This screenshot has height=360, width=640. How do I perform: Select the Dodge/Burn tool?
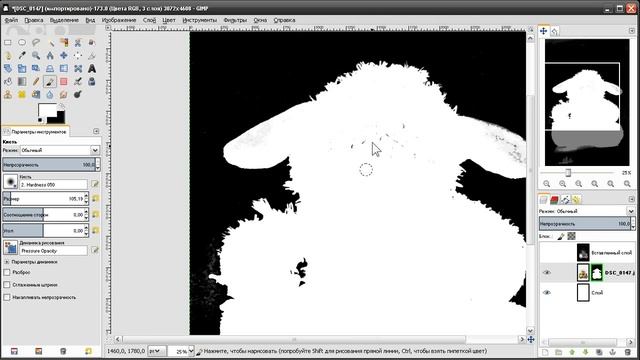pos(78,95)
